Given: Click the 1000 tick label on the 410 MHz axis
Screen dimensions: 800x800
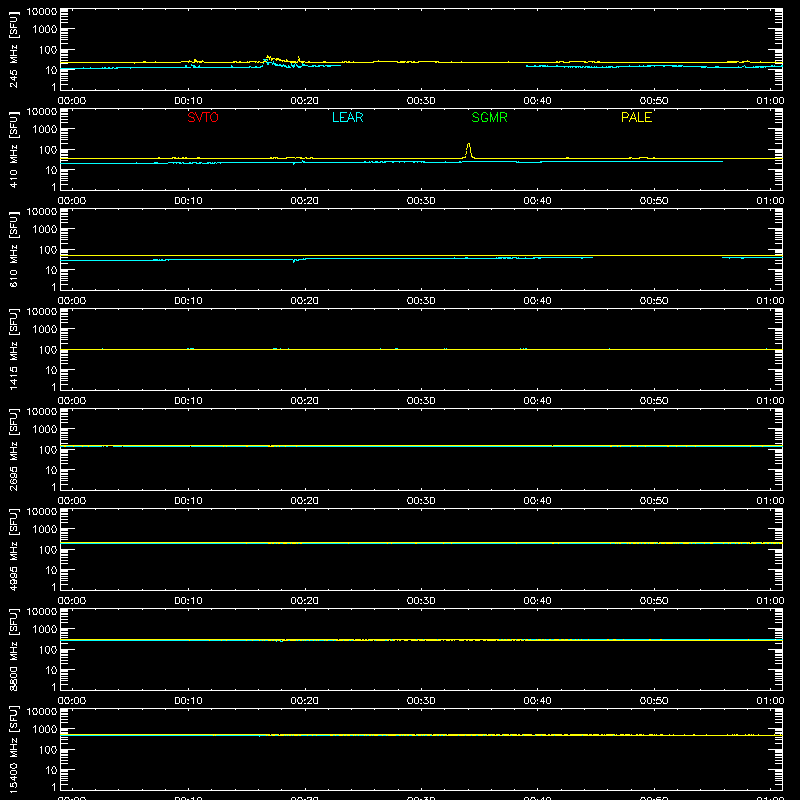Looking at the screenshot, I should [45, 130].
